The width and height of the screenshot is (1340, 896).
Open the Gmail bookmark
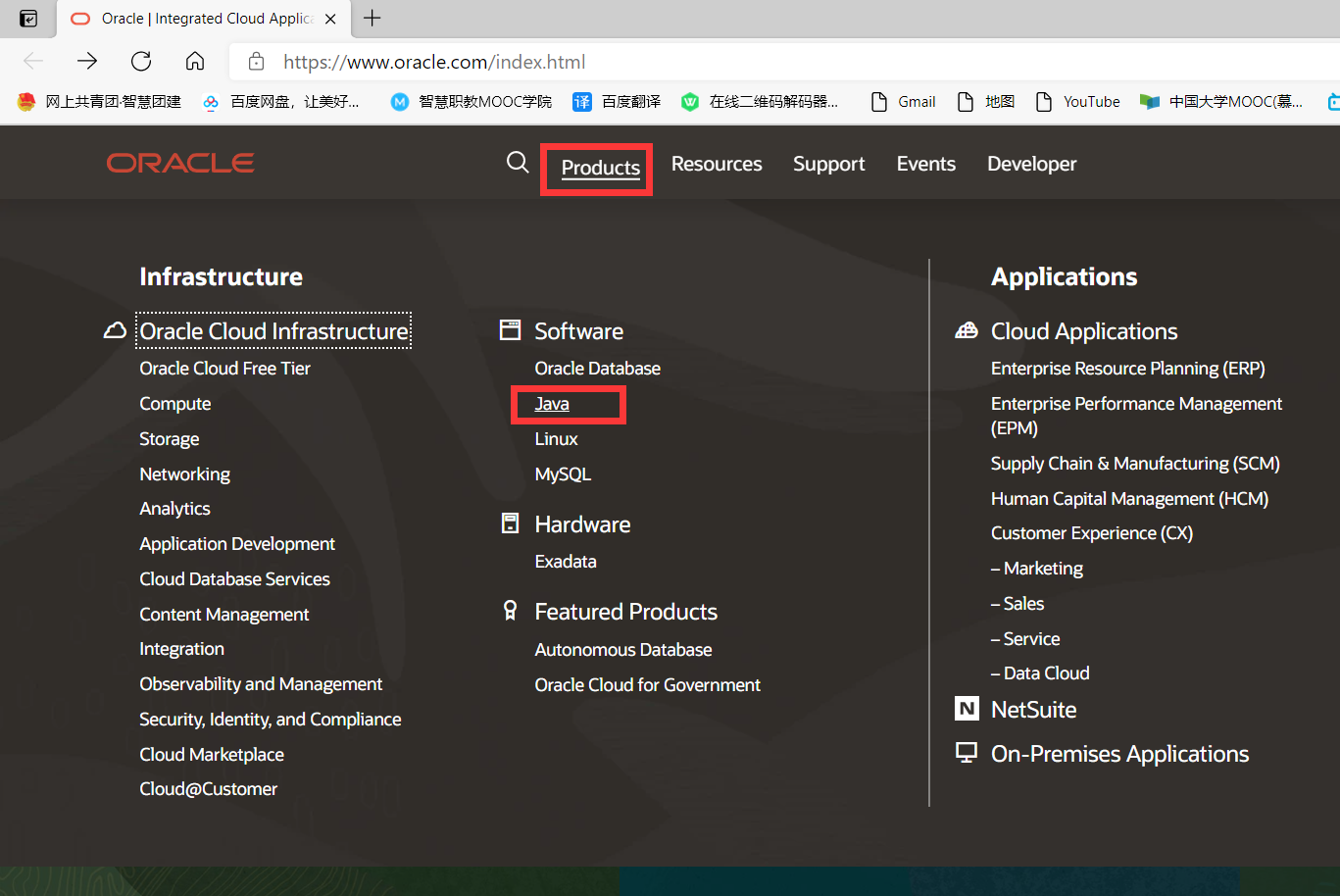click(x=903, y=102)
